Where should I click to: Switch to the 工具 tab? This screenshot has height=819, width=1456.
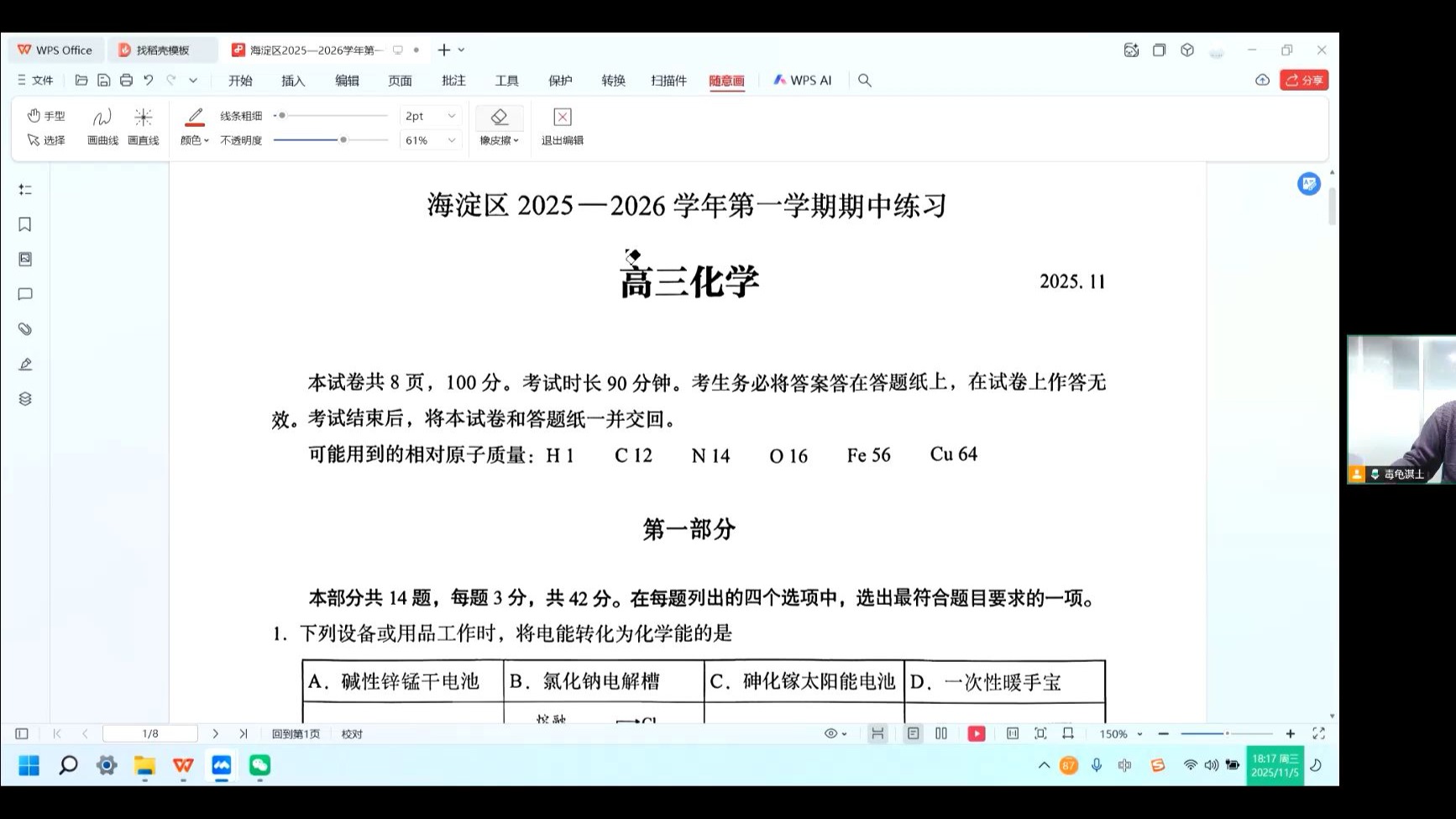pyautogui.click(x=506, y=81)
